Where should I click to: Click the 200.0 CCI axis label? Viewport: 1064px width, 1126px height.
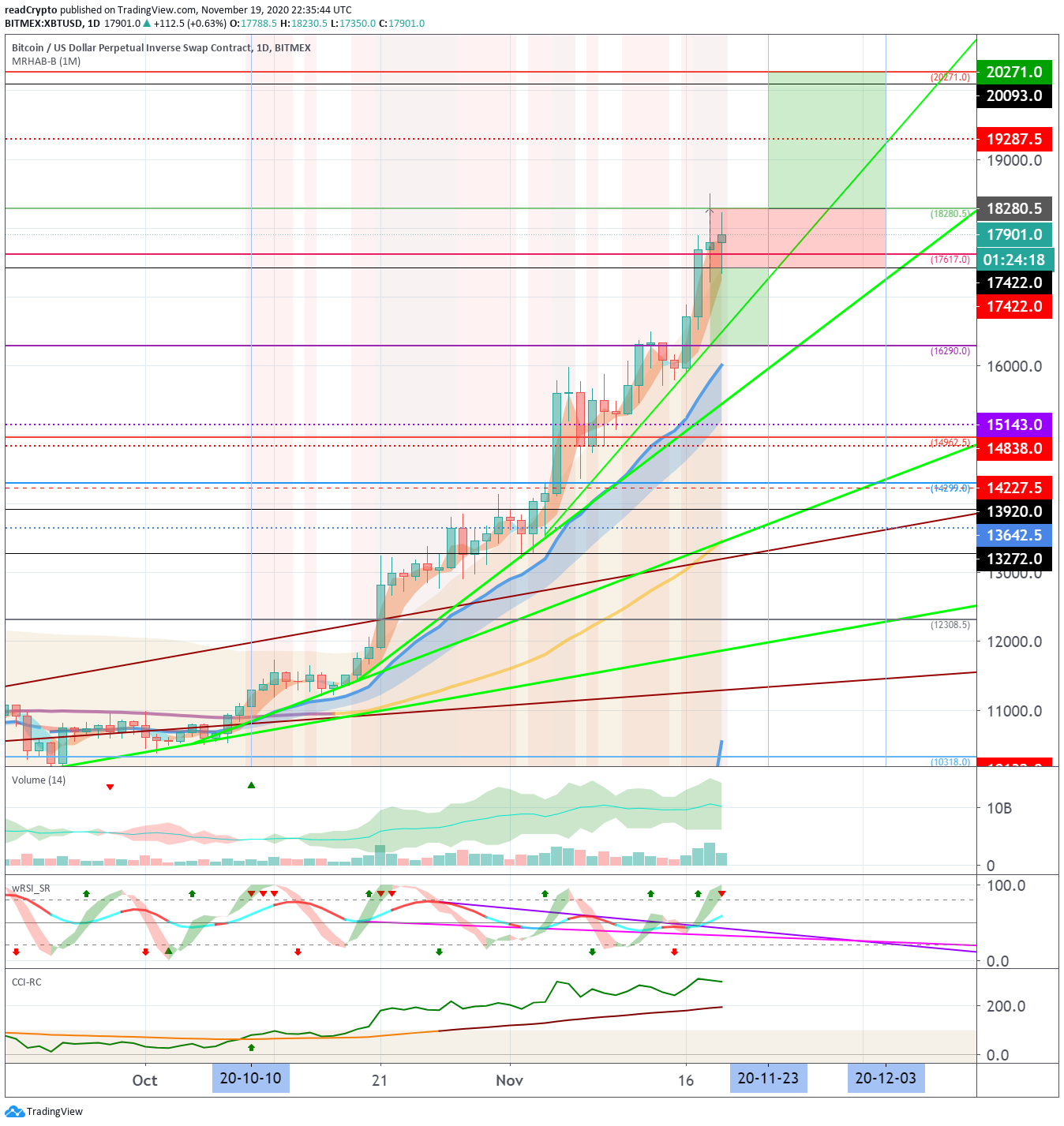click(1006, 1006)
